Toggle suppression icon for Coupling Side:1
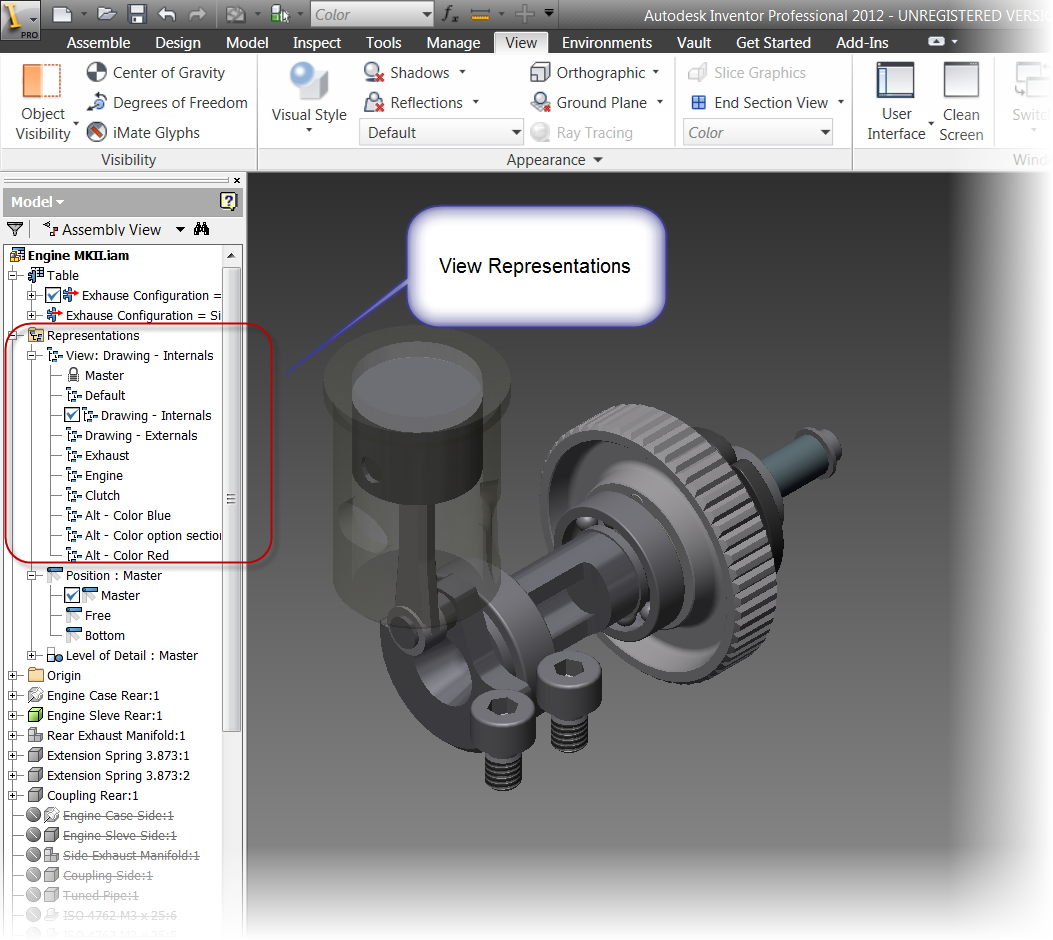This screenshot has height=940, width=1053. [x=34, y=876]
